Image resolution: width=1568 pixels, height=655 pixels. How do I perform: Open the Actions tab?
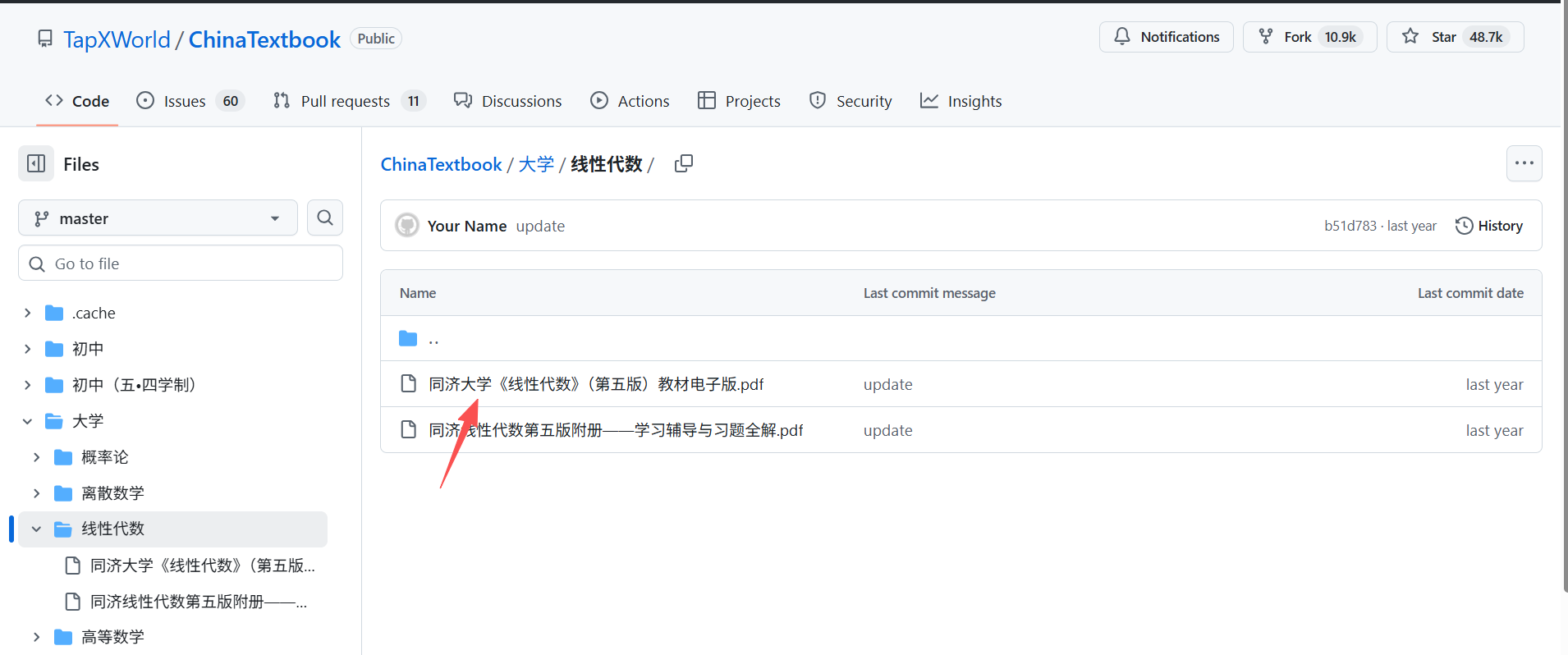(x=630, y=101)
